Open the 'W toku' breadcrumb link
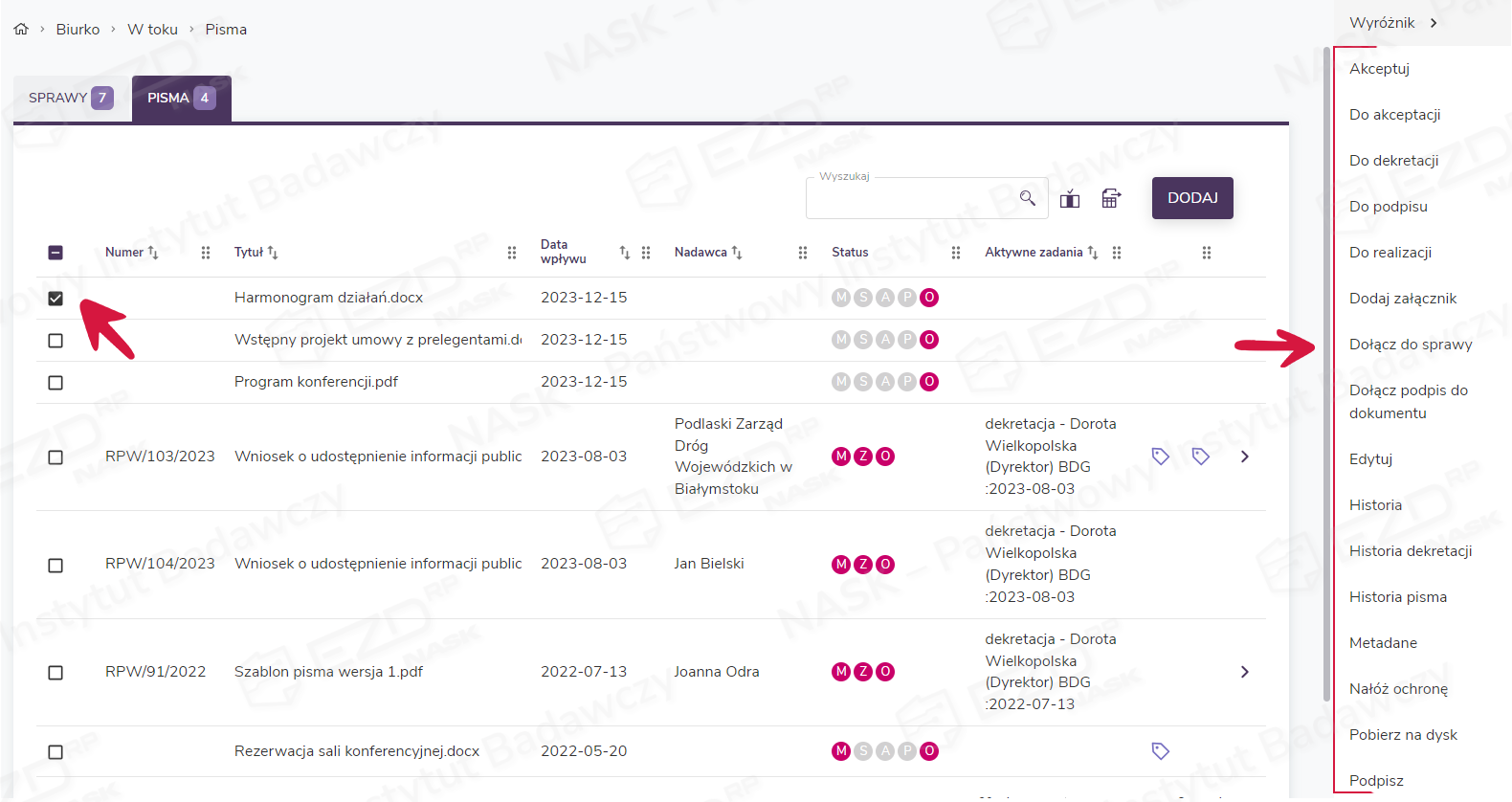This screenshot has width=1512, height=802. pos(152,30)
